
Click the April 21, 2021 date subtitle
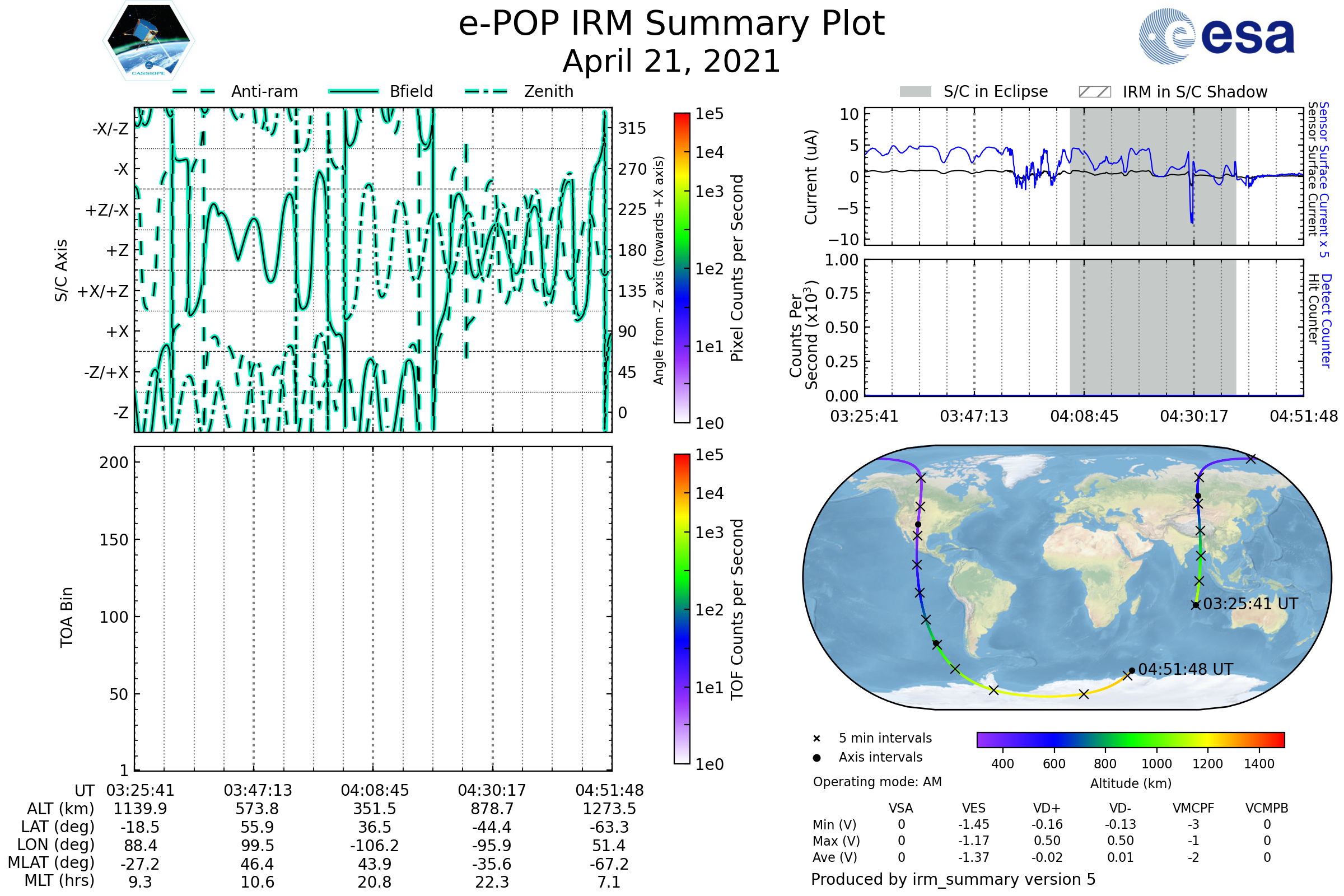[671, 62]
